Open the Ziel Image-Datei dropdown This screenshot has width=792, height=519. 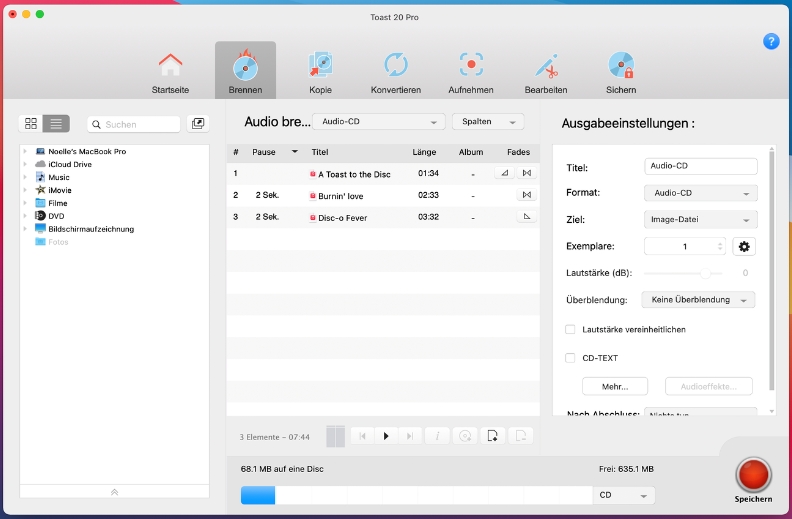click(701, 220)
